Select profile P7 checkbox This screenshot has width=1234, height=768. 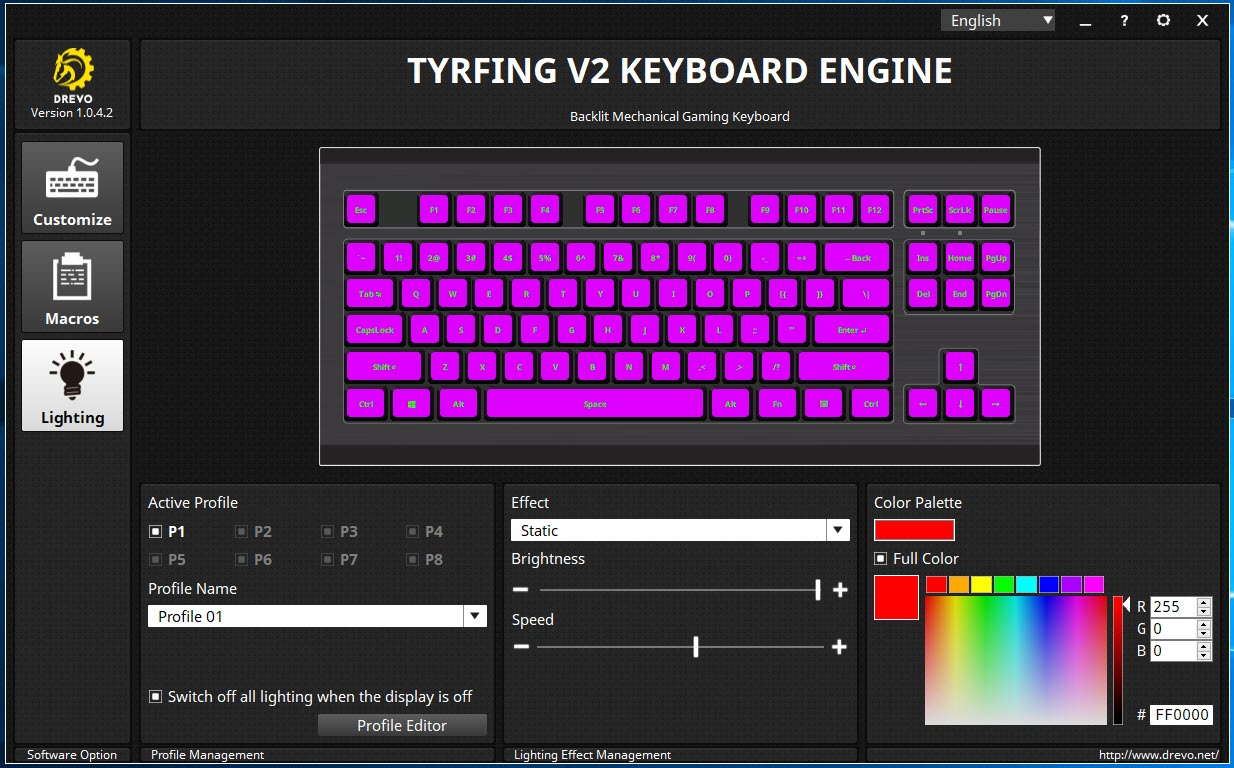327,559
